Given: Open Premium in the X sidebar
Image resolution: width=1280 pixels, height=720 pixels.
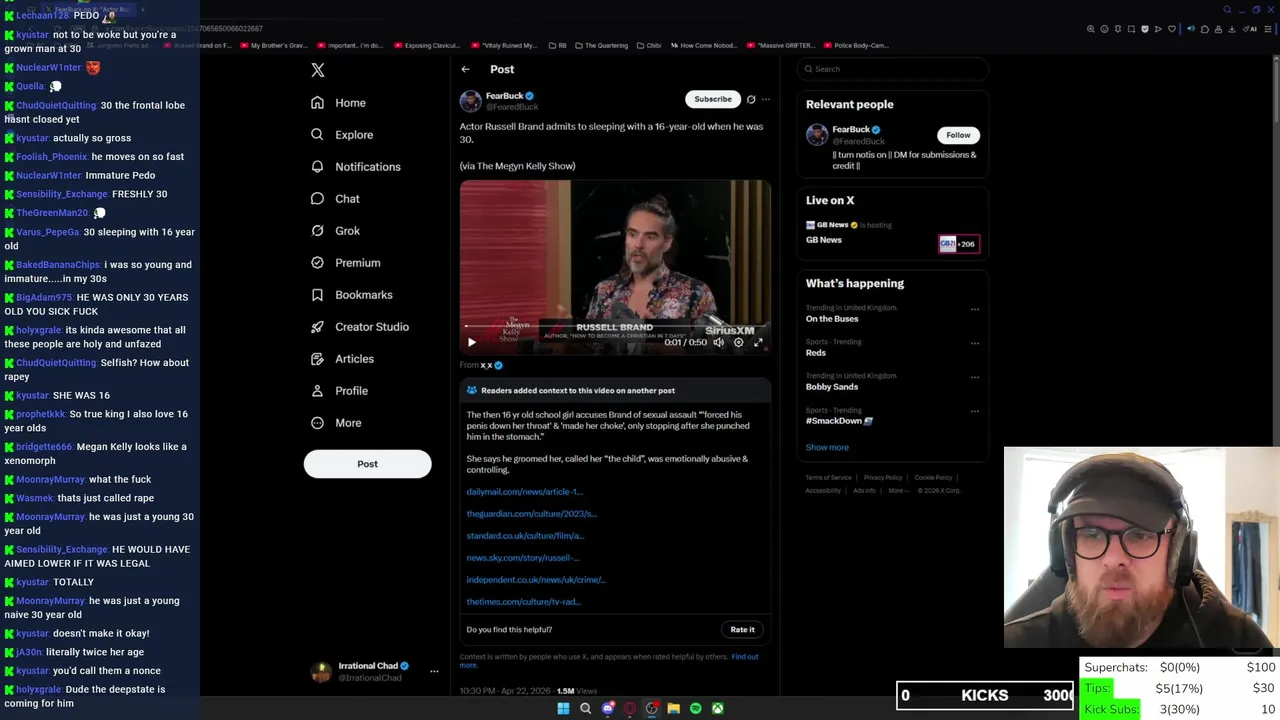Looking at the screenshot, I should click(x=345, y=263).
